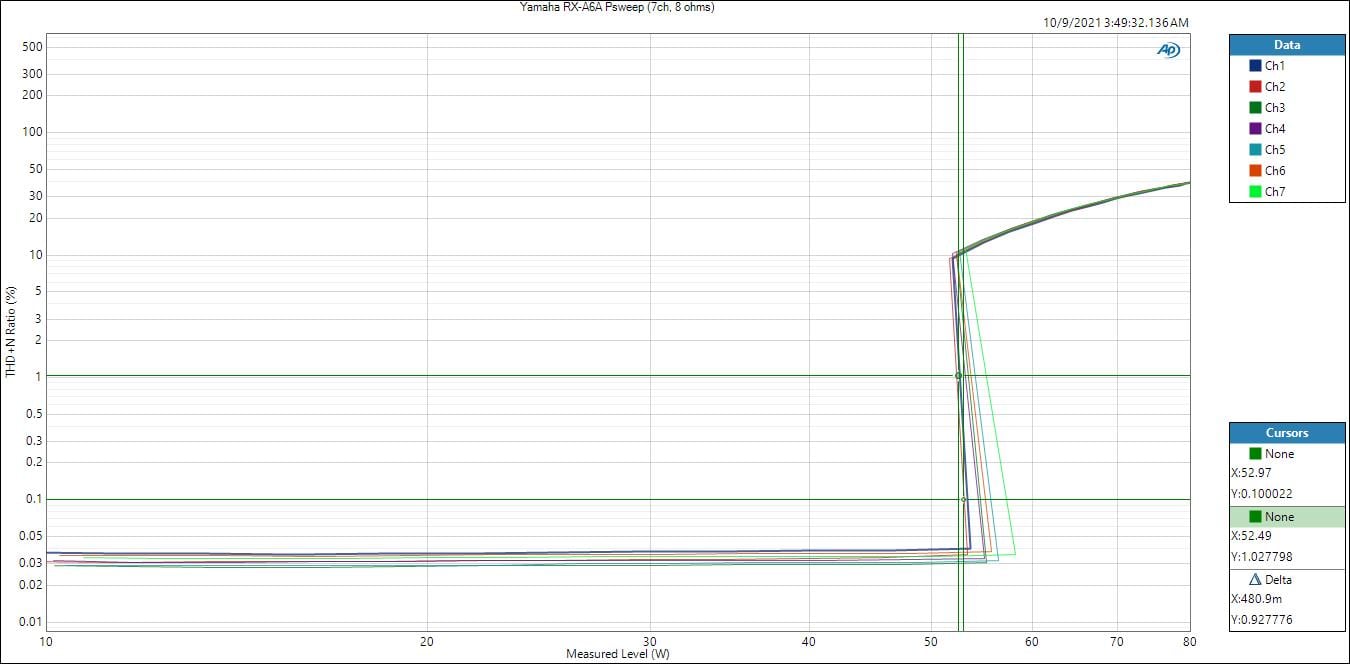Image resolution: width=1350 pixels, height=664 pixels.
Task: Toggle the Ch3 dark green trace marker
Action: (1255, 108)
